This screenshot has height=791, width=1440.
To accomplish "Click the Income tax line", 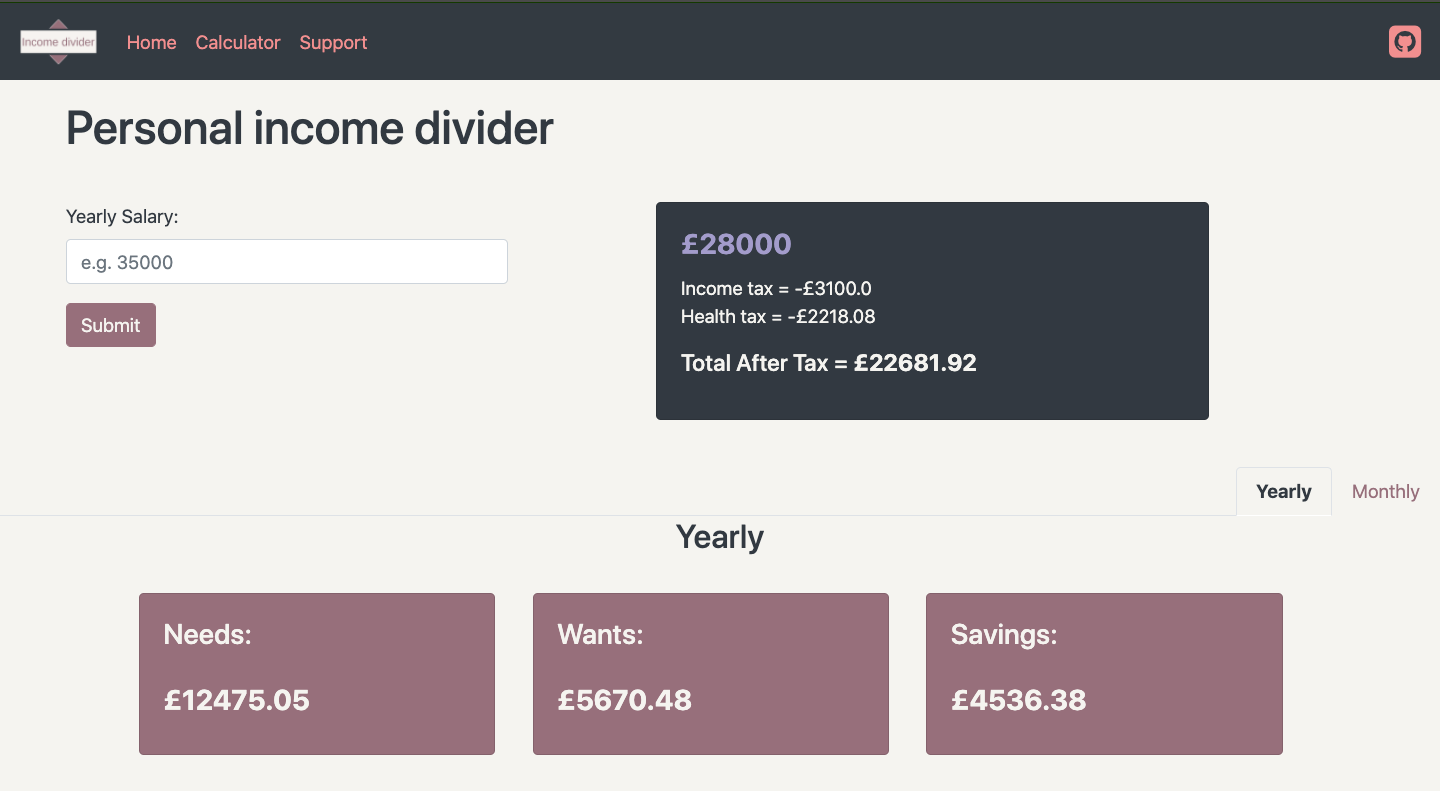I will point(776,289).
